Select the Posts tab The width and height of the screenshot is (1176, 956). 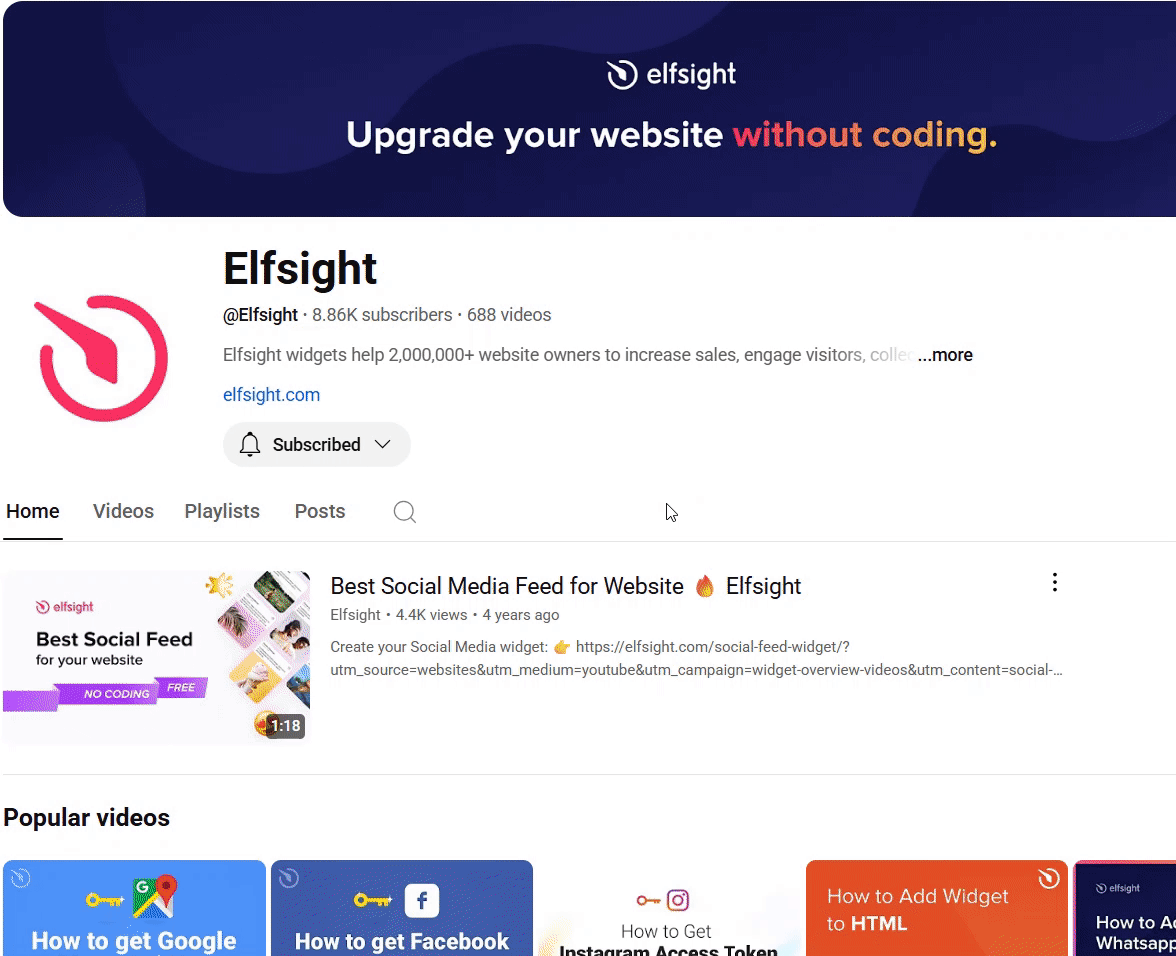[x=320, y=511]
